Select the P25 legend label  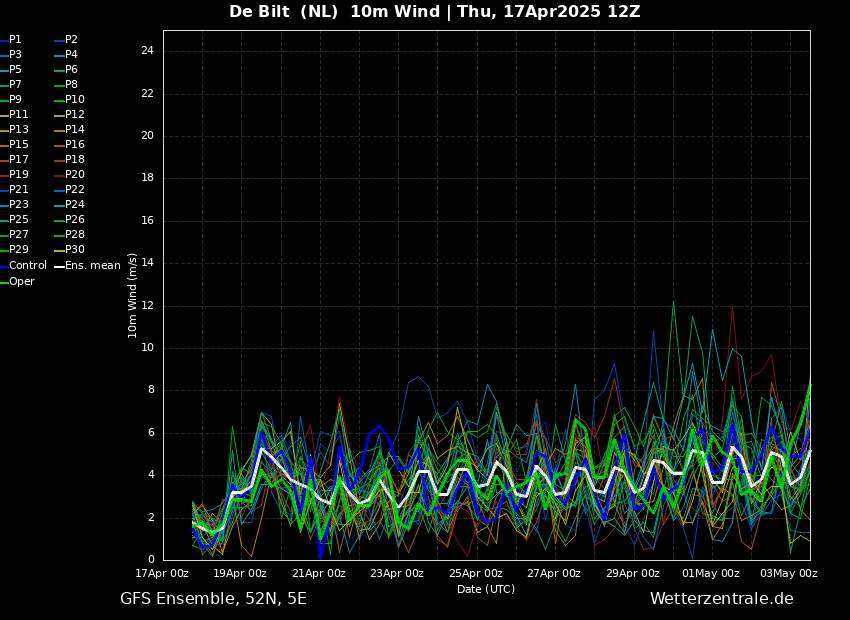coord(18,220)
